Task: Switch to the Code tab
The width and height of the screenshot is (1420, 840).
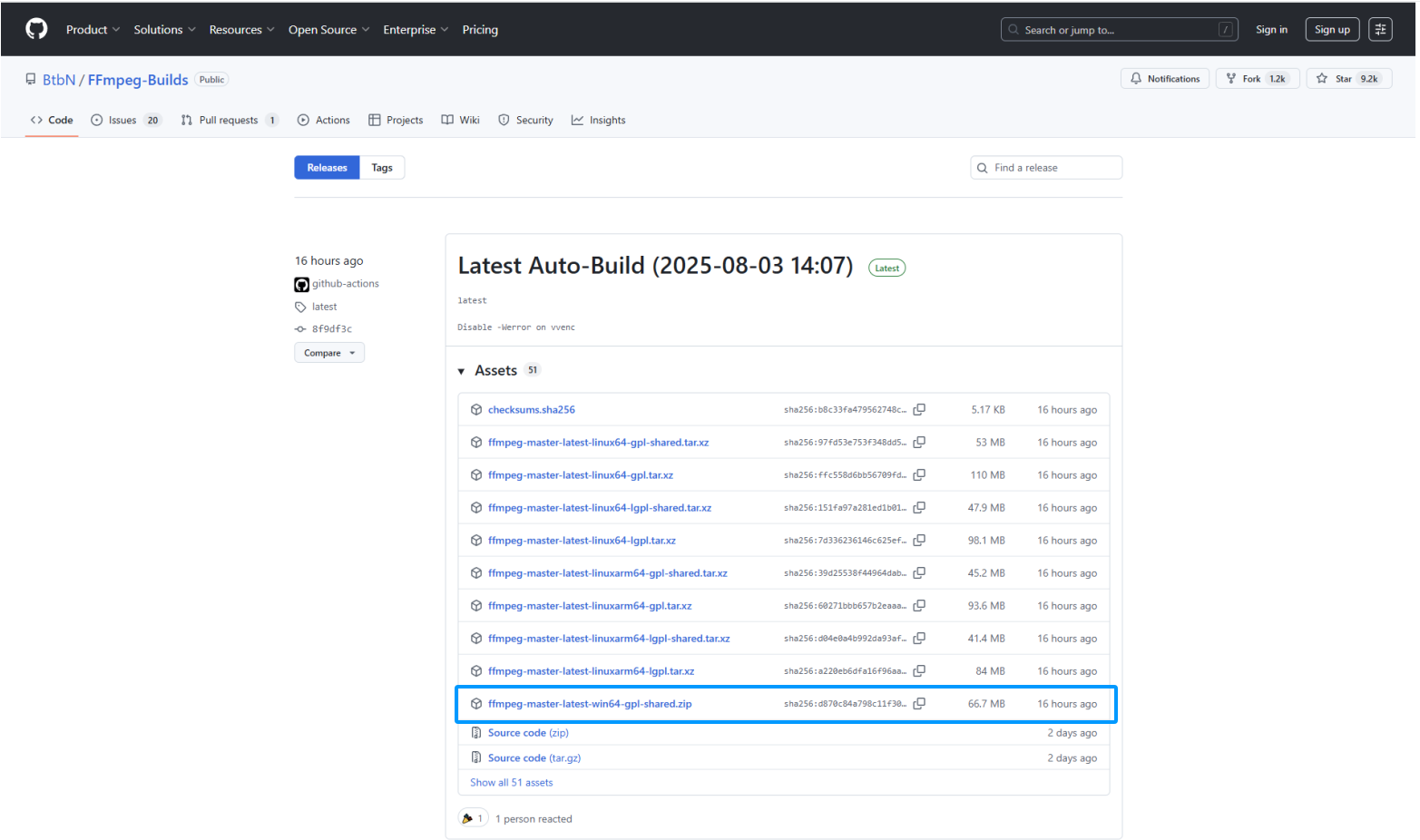Action: [52, 120]
